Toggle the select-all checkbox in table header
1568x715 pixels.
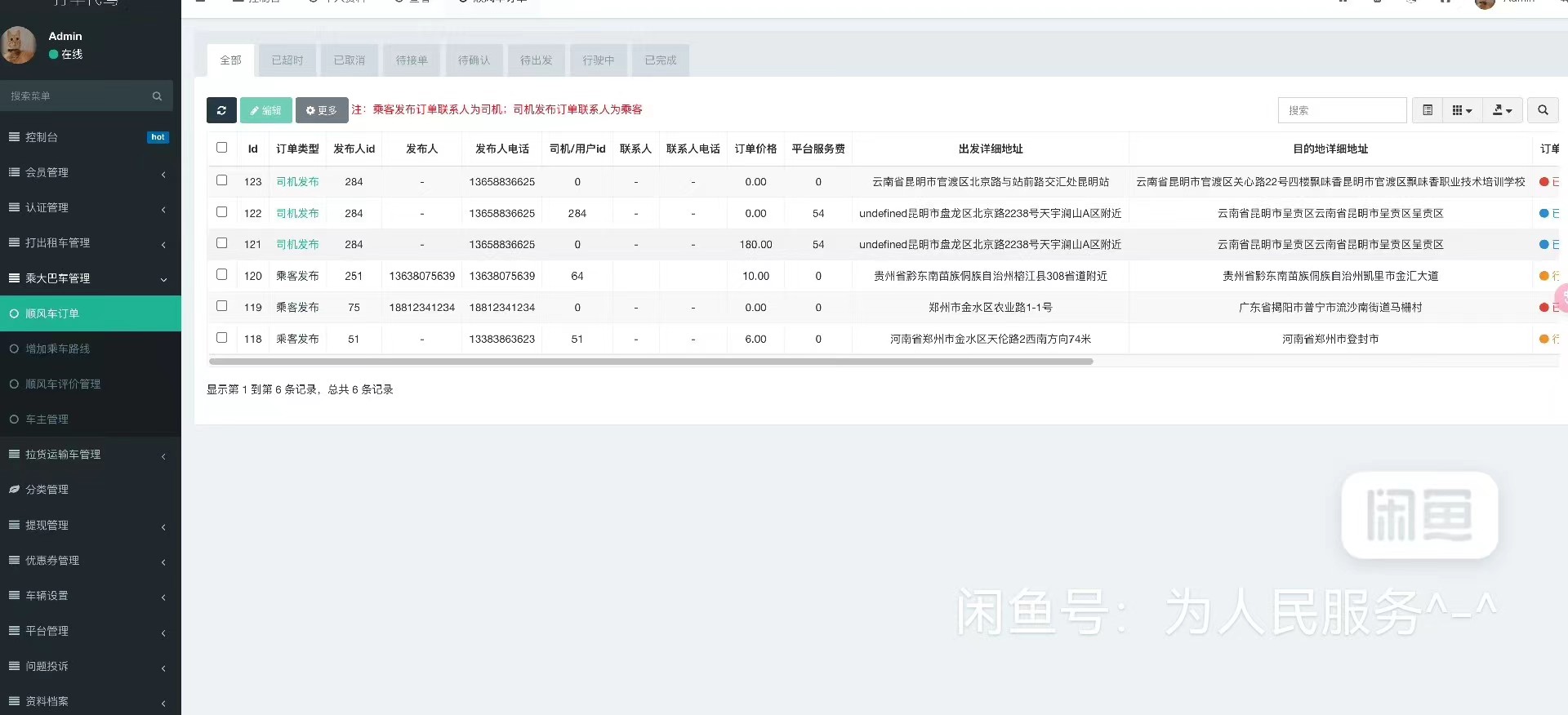point(221,148)
